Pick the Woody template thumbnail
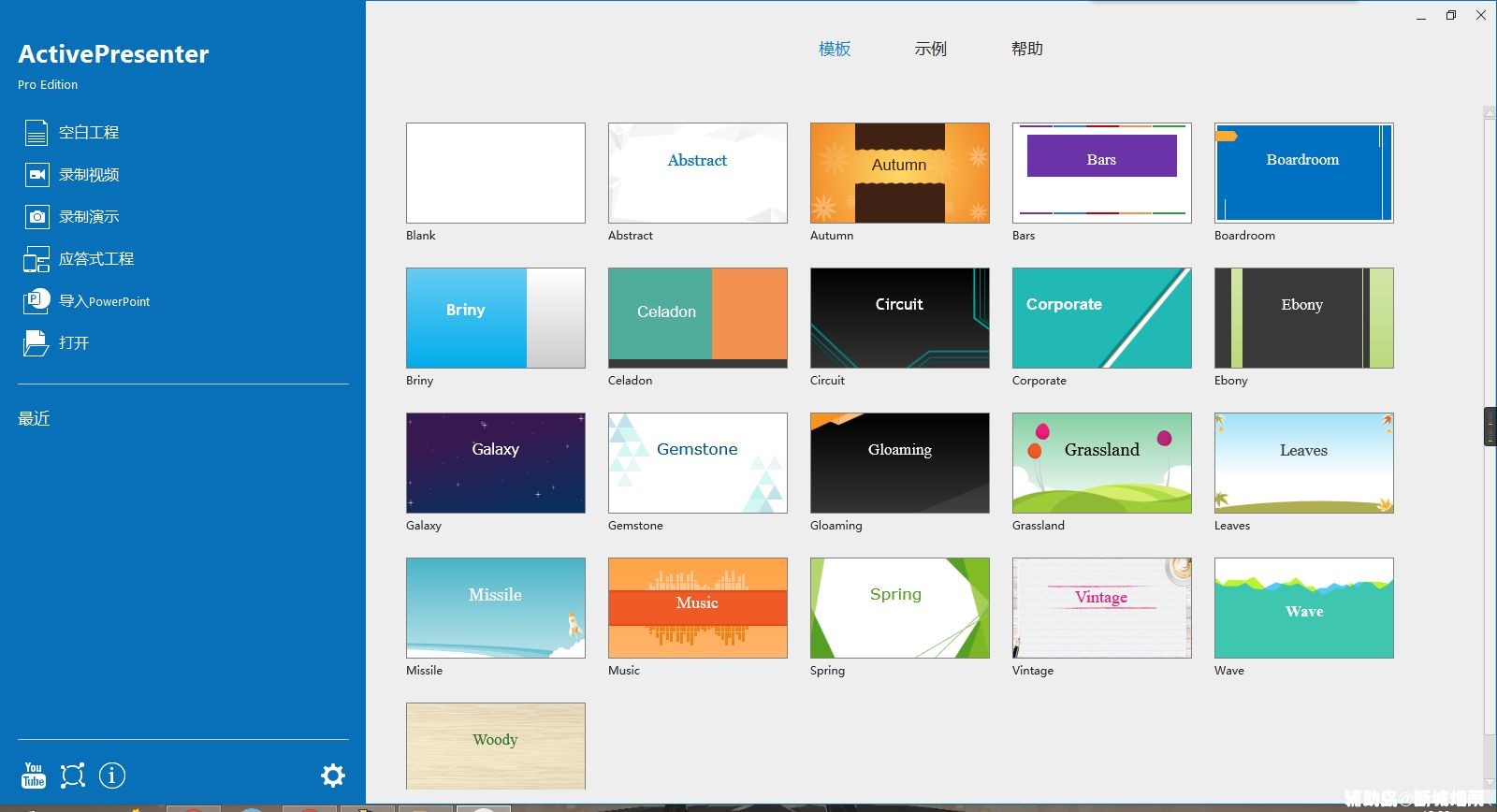 pyautogui.click(x=496, y=746)
